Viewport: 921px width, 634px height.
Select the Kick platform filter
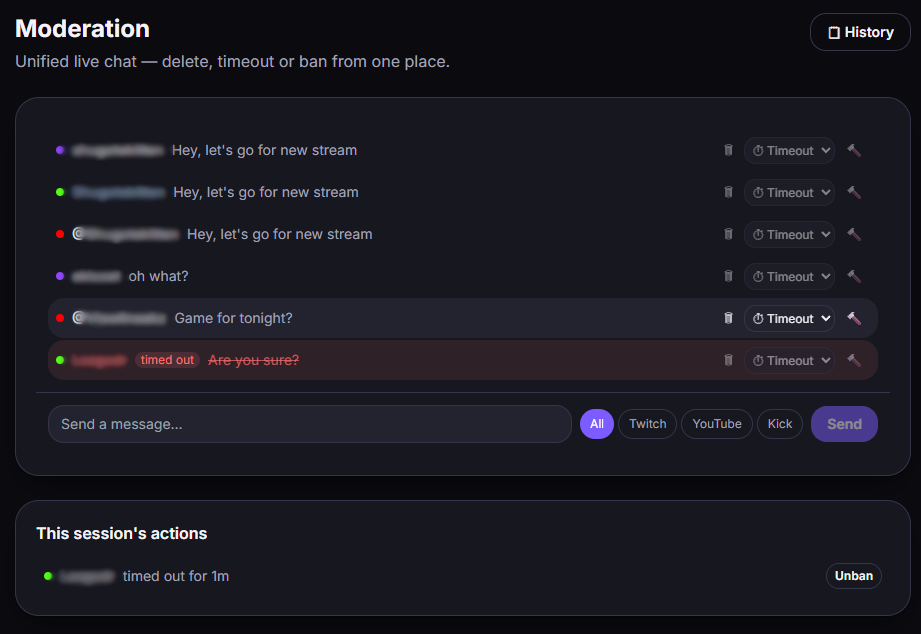pyautogui.click(x=779, y=424)
